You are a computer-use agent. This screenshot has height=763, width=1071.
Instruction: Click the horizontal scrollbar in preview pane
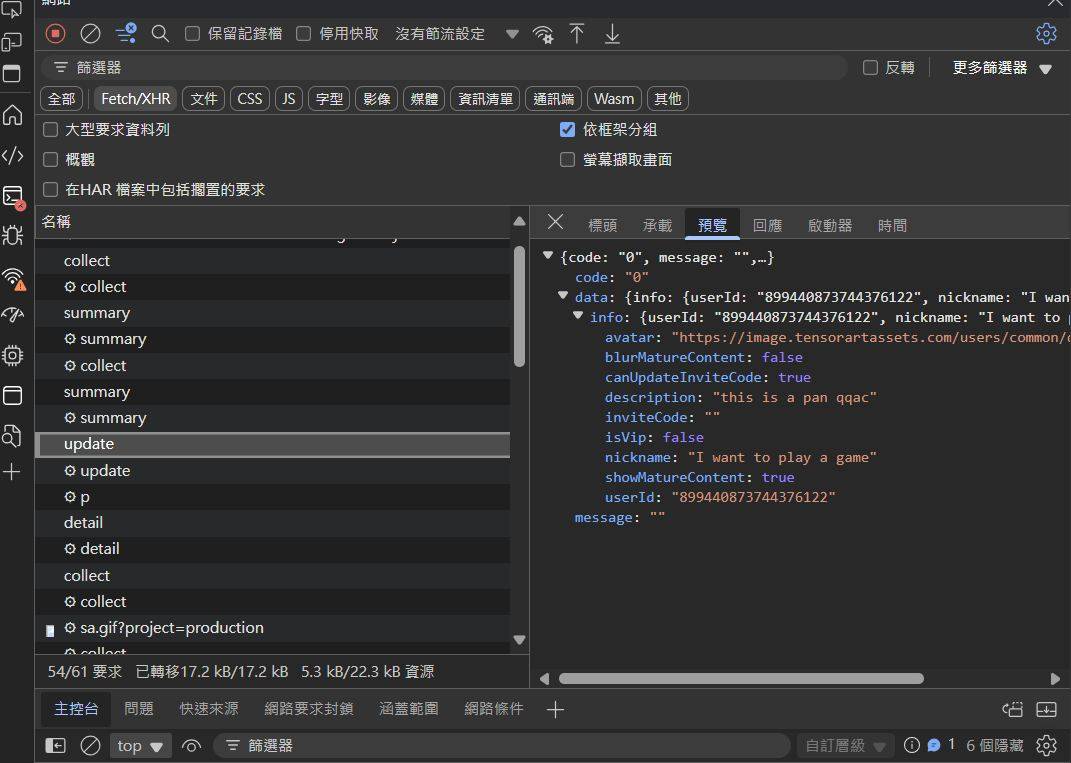pos(740,678)
